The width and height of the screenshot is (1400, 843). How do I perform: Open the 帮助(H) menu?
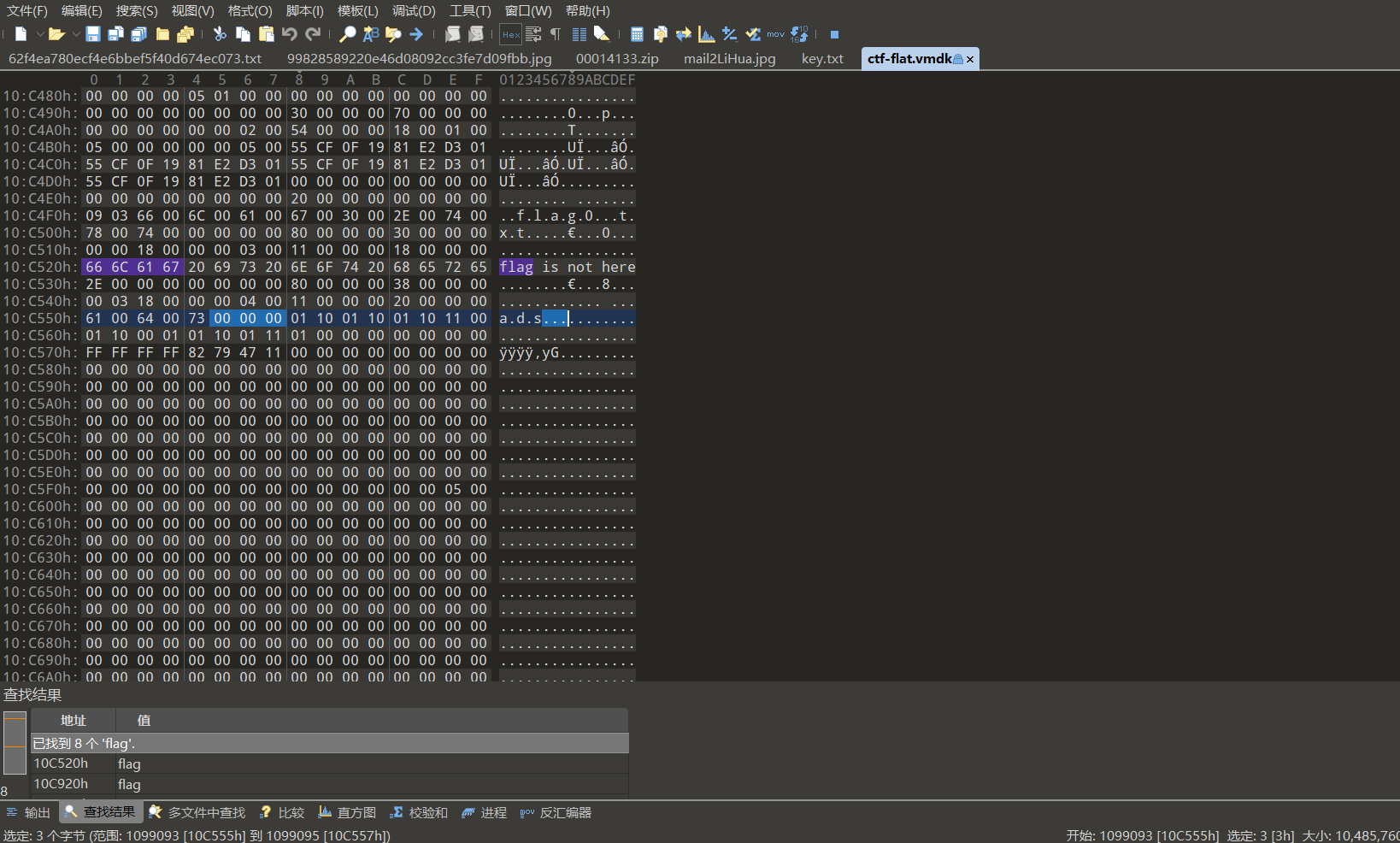point(588,11)
